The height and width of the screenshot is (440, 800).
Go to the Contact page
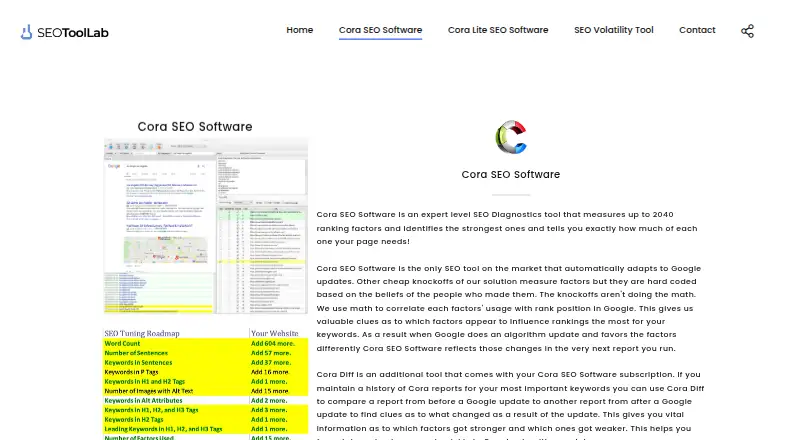pyautogui.click(x=697, y=30)
